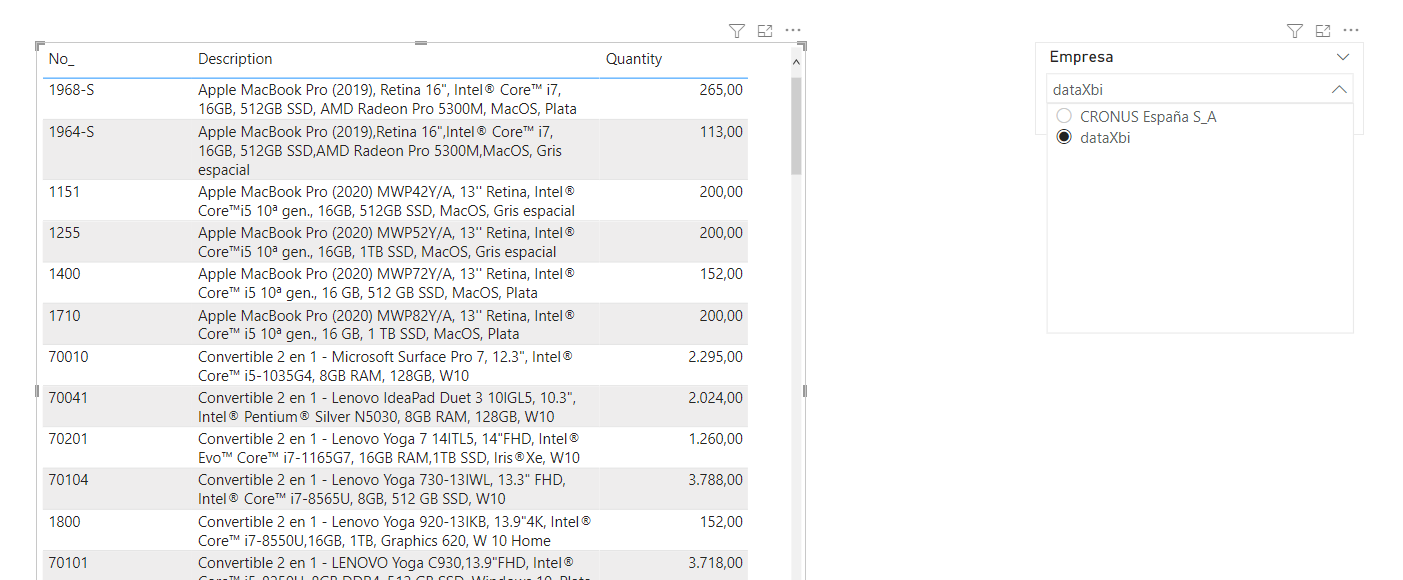Click the table's top-center resize handle
Image resolution: width=1403 pixels, height=580 pixels.
421,43
